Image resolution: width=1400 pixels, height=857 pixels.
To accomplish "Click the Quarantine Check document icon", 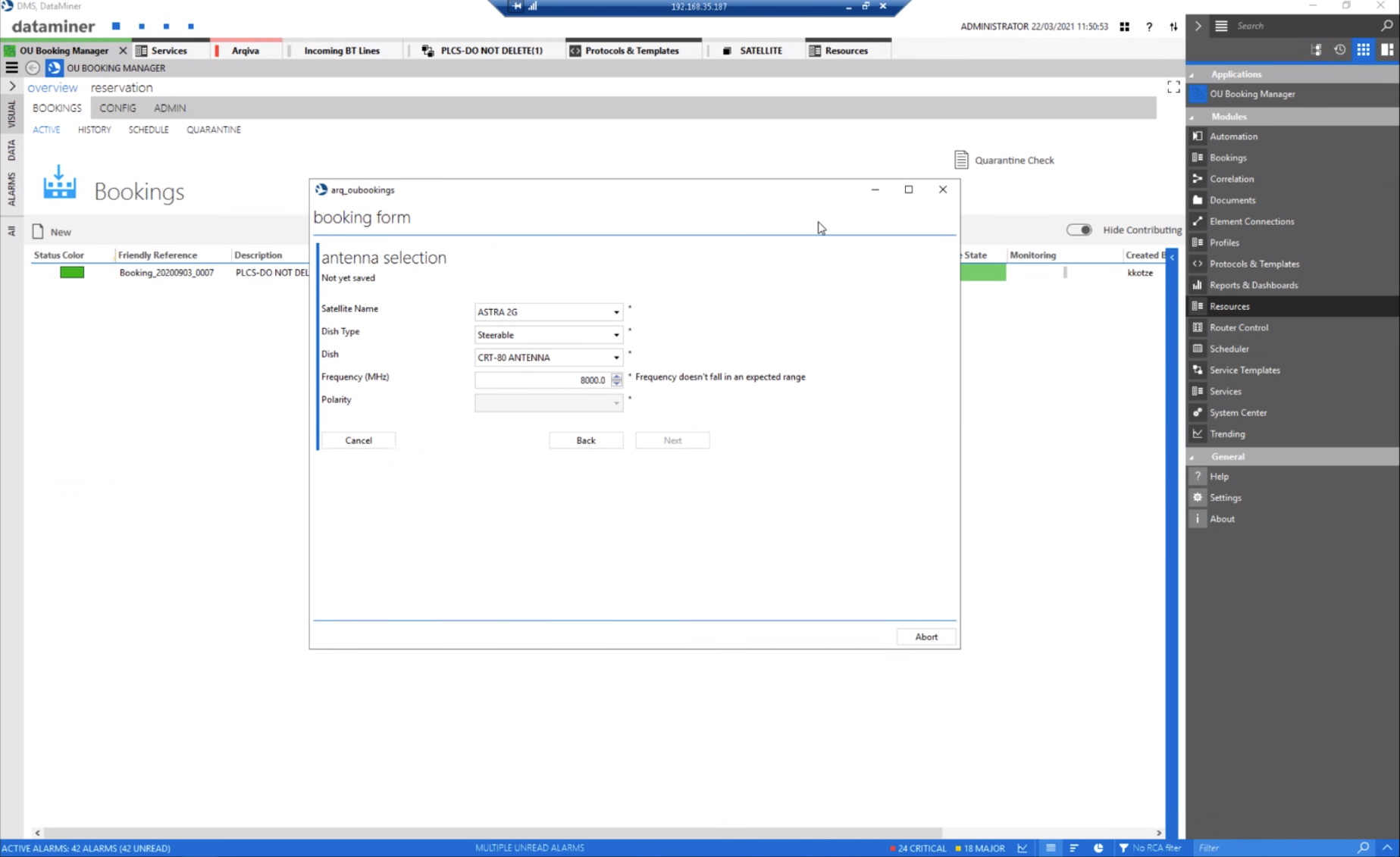I will [x=961, y=160].
